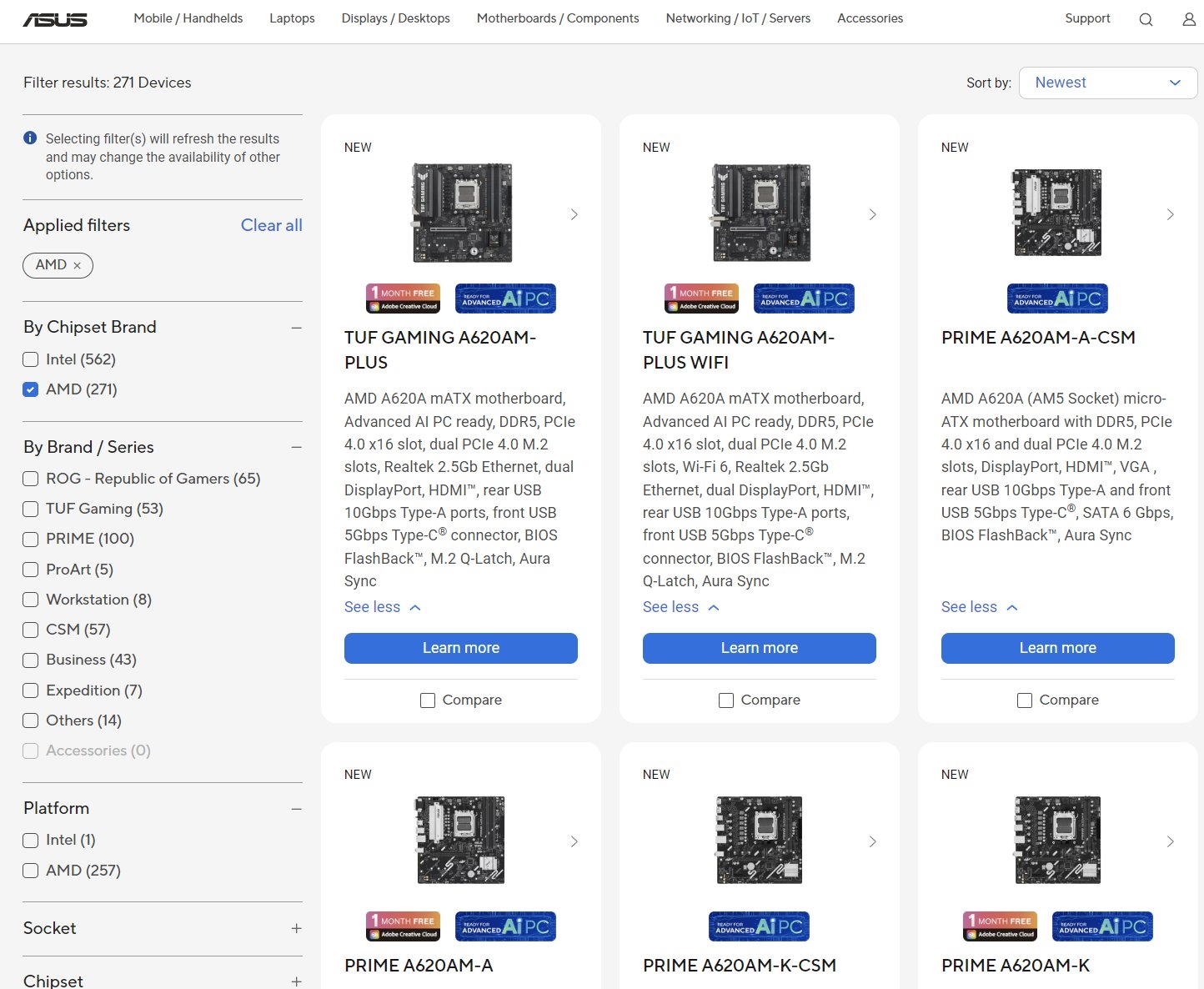Check the ProArt (5) filter
This screenshot has height=989, width=1204.
(31, 570)
